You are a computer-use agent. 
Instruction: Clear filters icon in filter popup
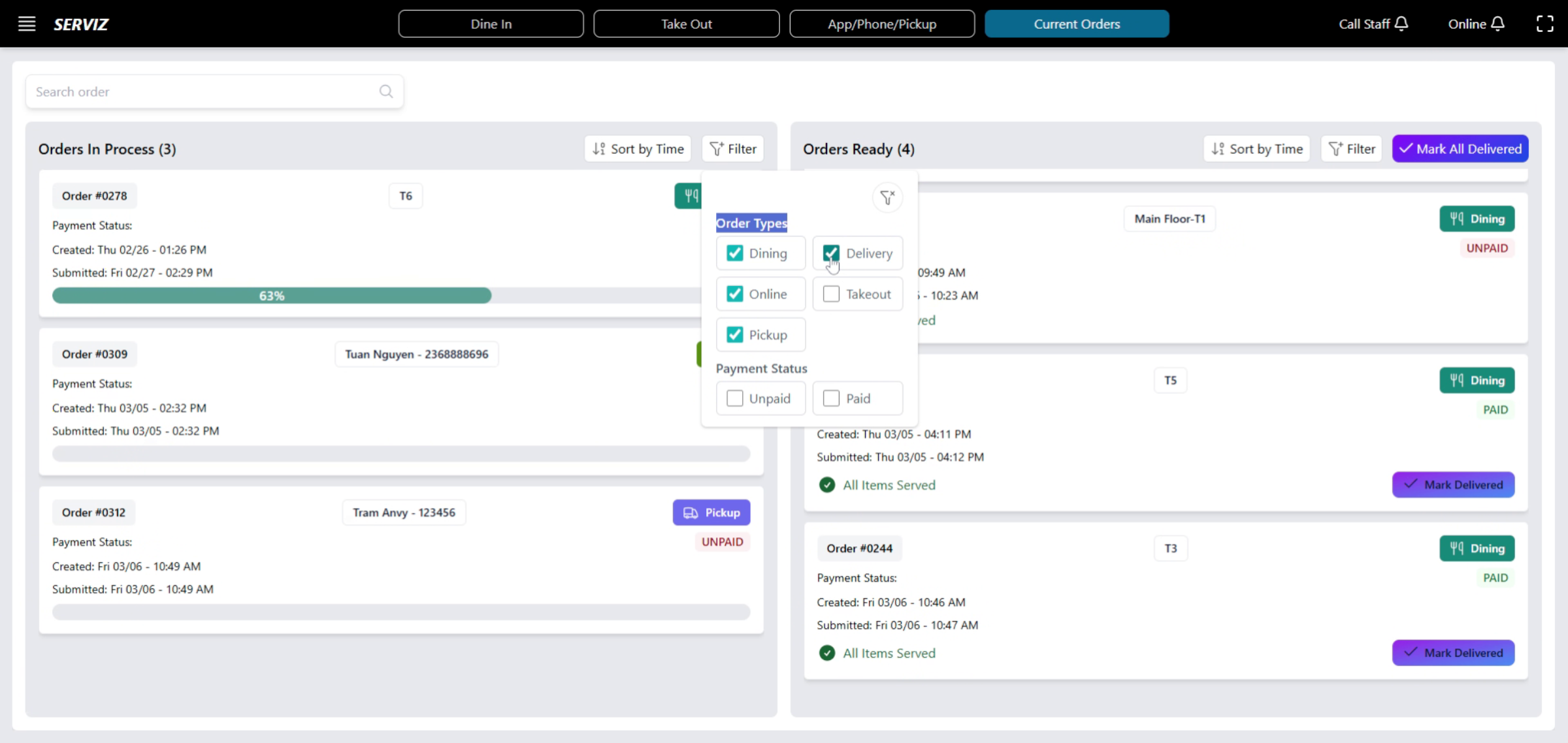point(887,197)
